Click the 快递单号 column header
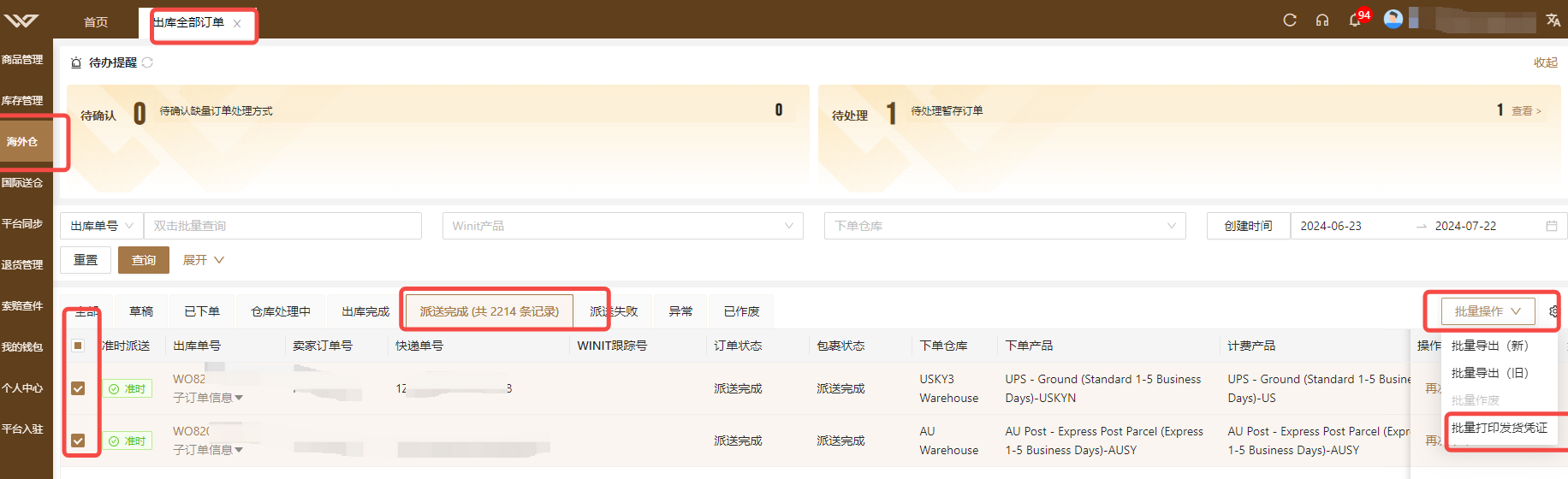This screenshot has width=1568, height=479. [x=419, y=346]
